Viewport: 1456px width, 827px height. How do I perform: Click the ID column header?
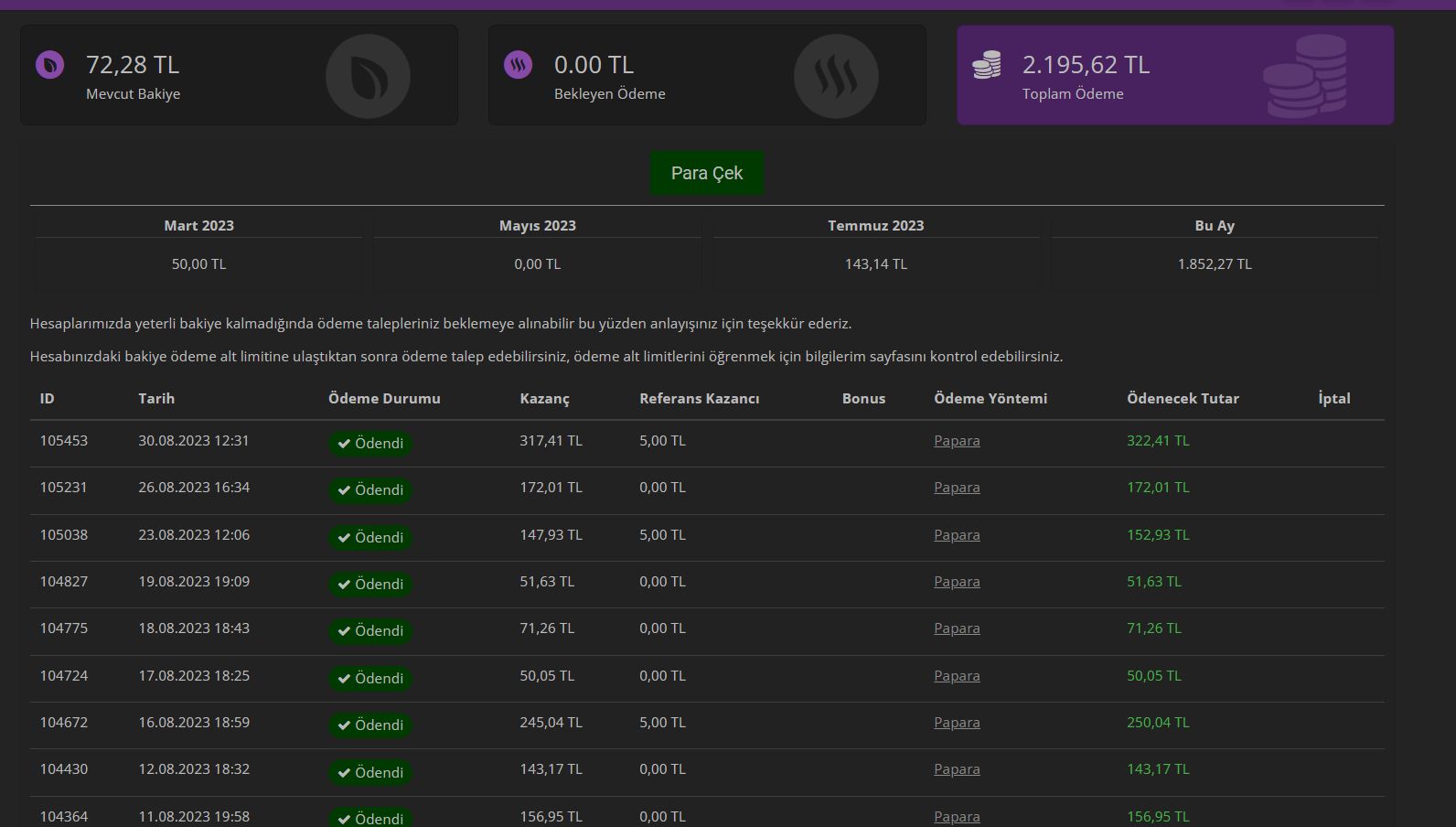pos(47,399)
